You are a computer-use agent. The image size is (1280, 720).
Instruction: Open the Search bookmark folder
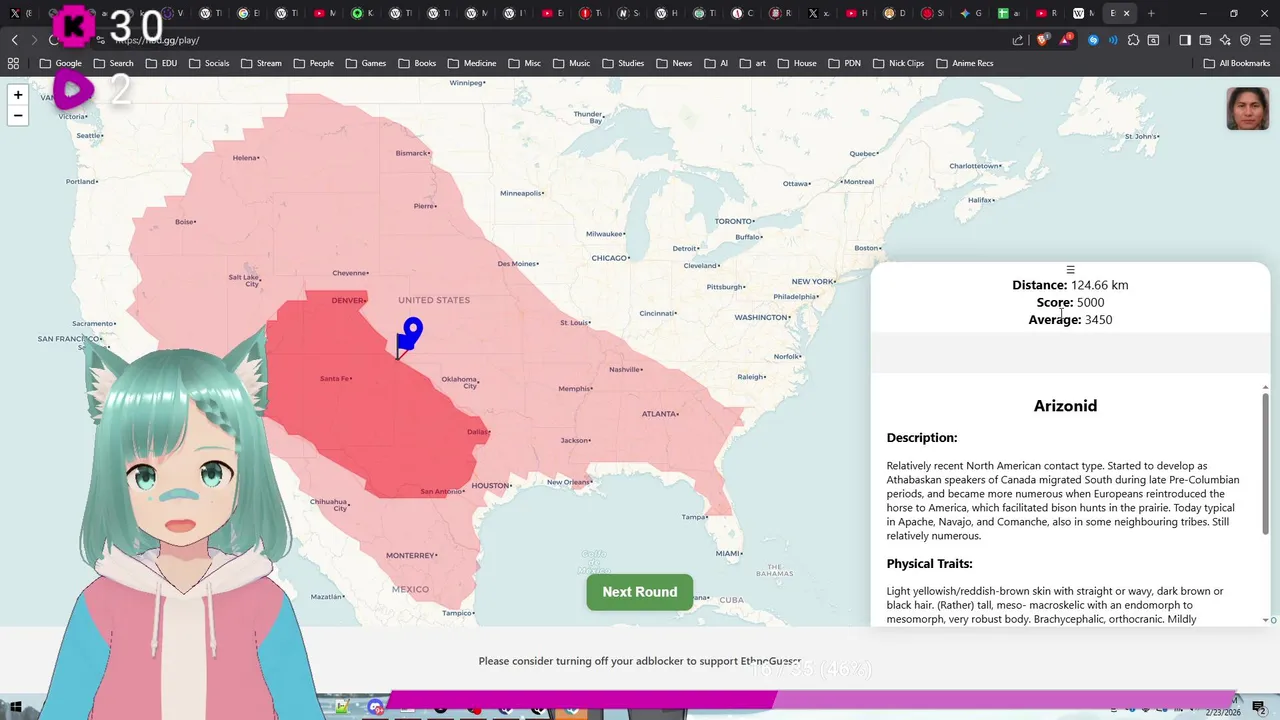[x=114, y=63]
